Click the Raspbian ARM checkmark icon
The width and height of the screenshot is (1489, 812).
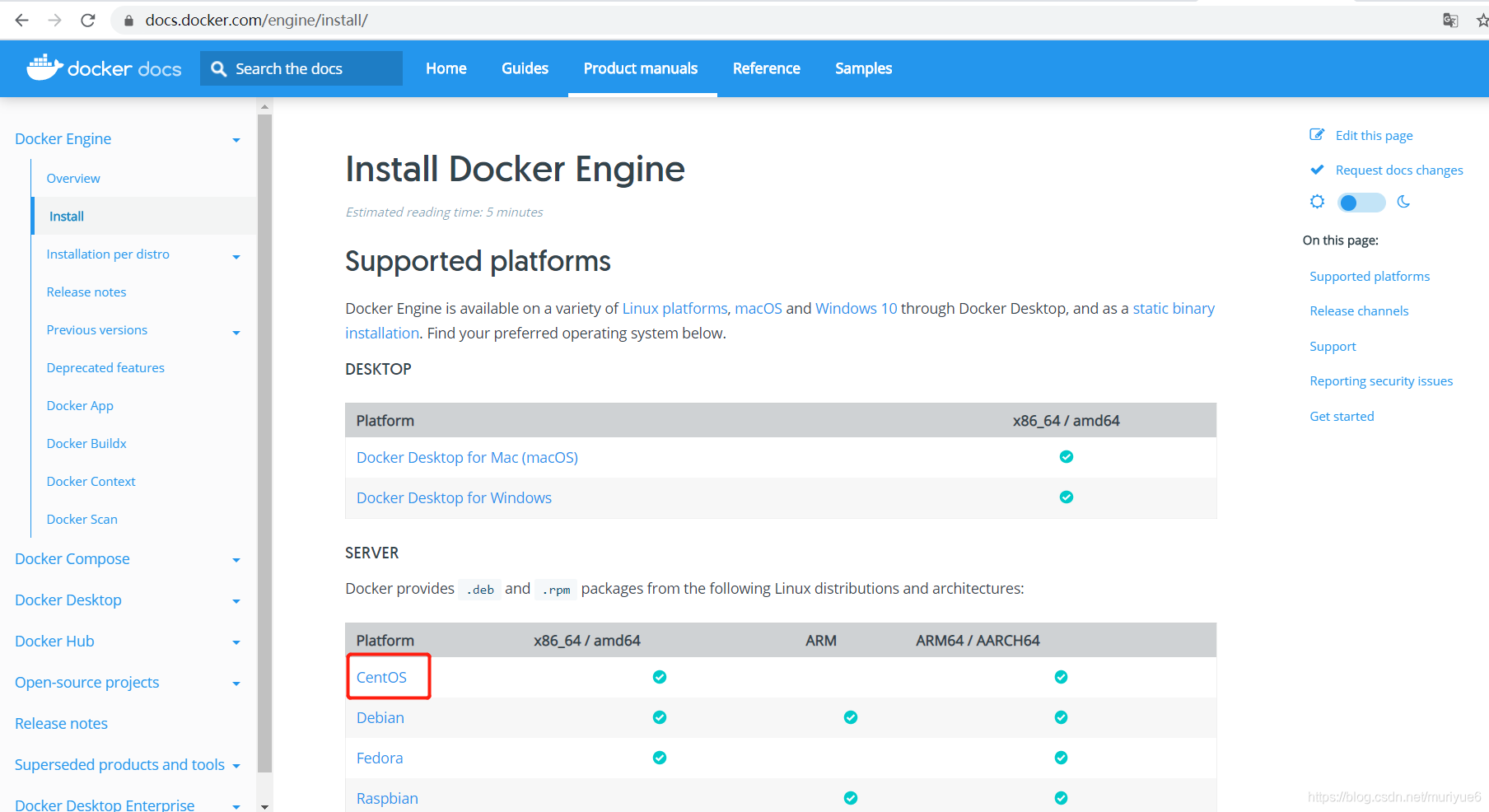851,798
